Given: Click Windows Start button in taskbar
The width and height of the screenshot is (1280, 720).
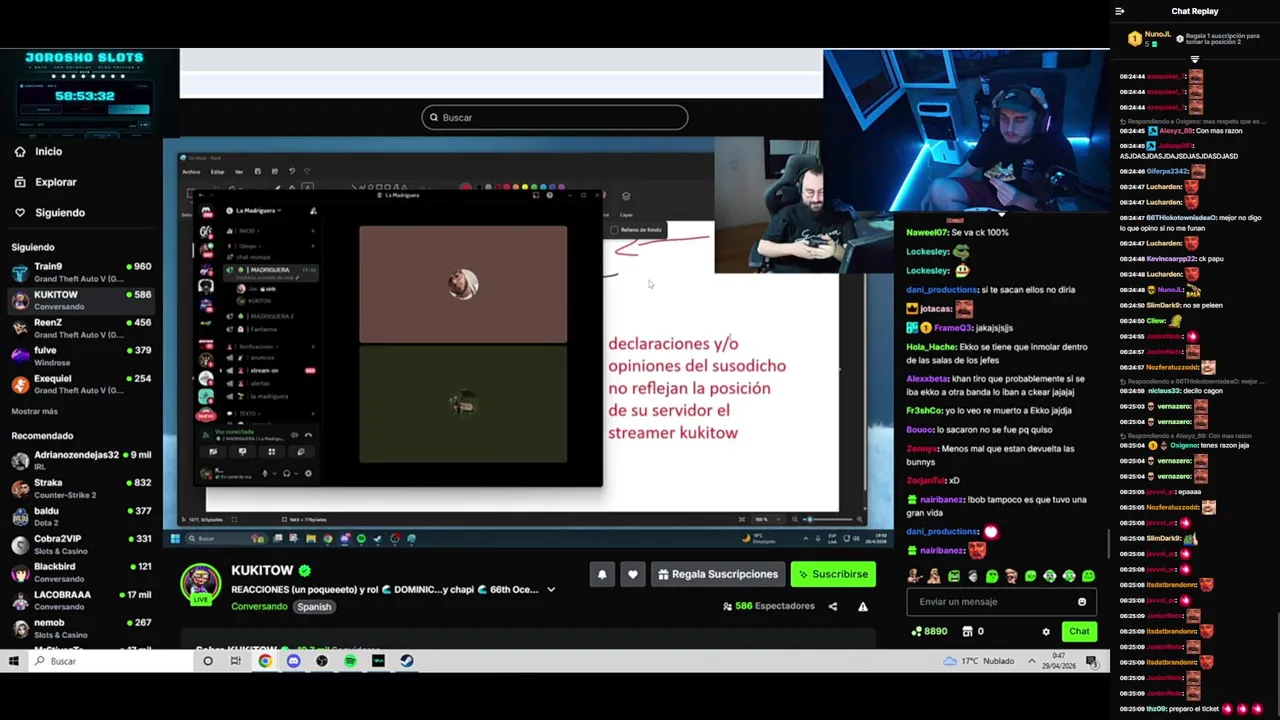Looking at the screenshot, I should click(14, 661).
